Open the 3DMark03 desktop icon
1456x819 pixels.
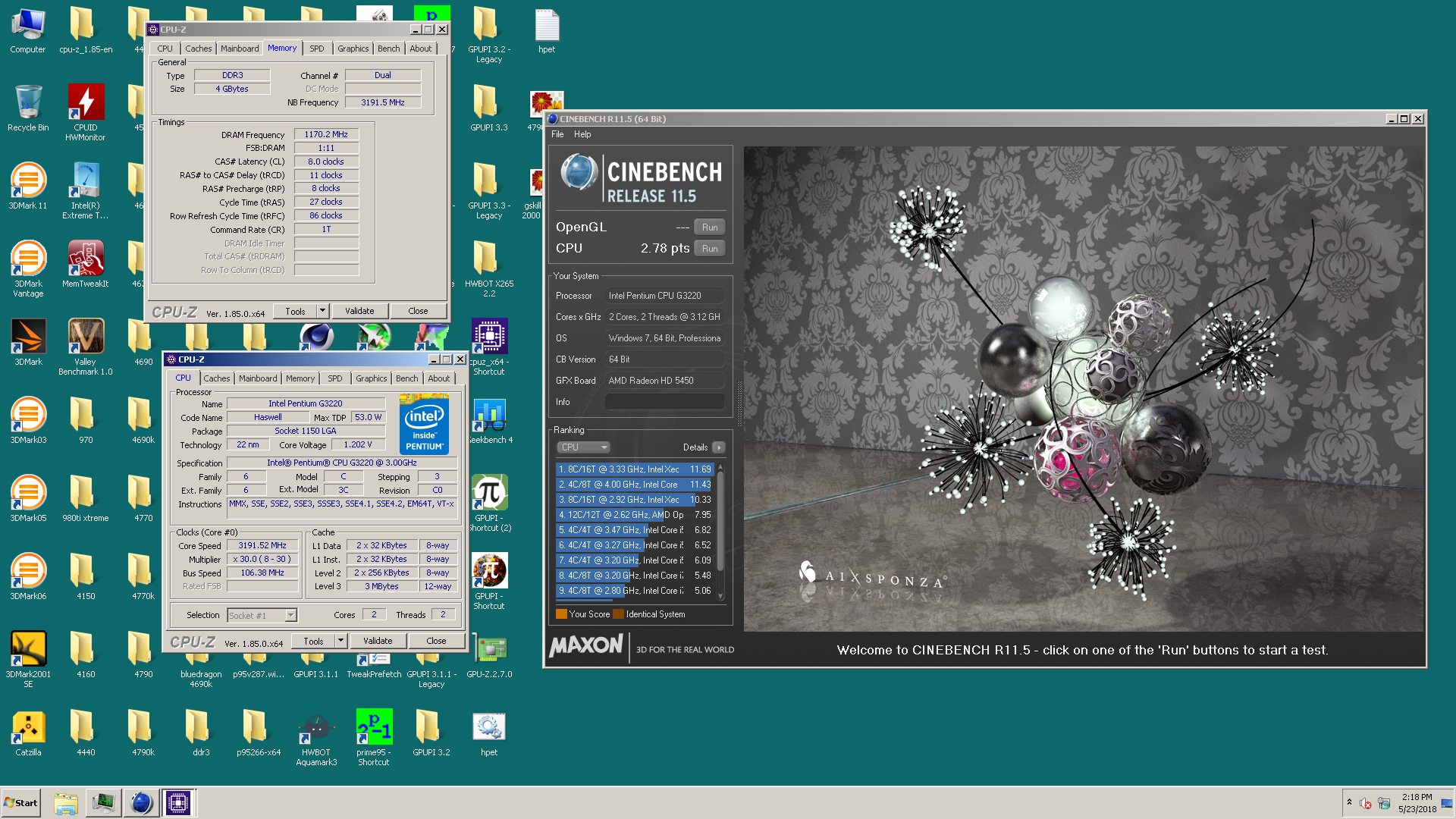point(28,420)
